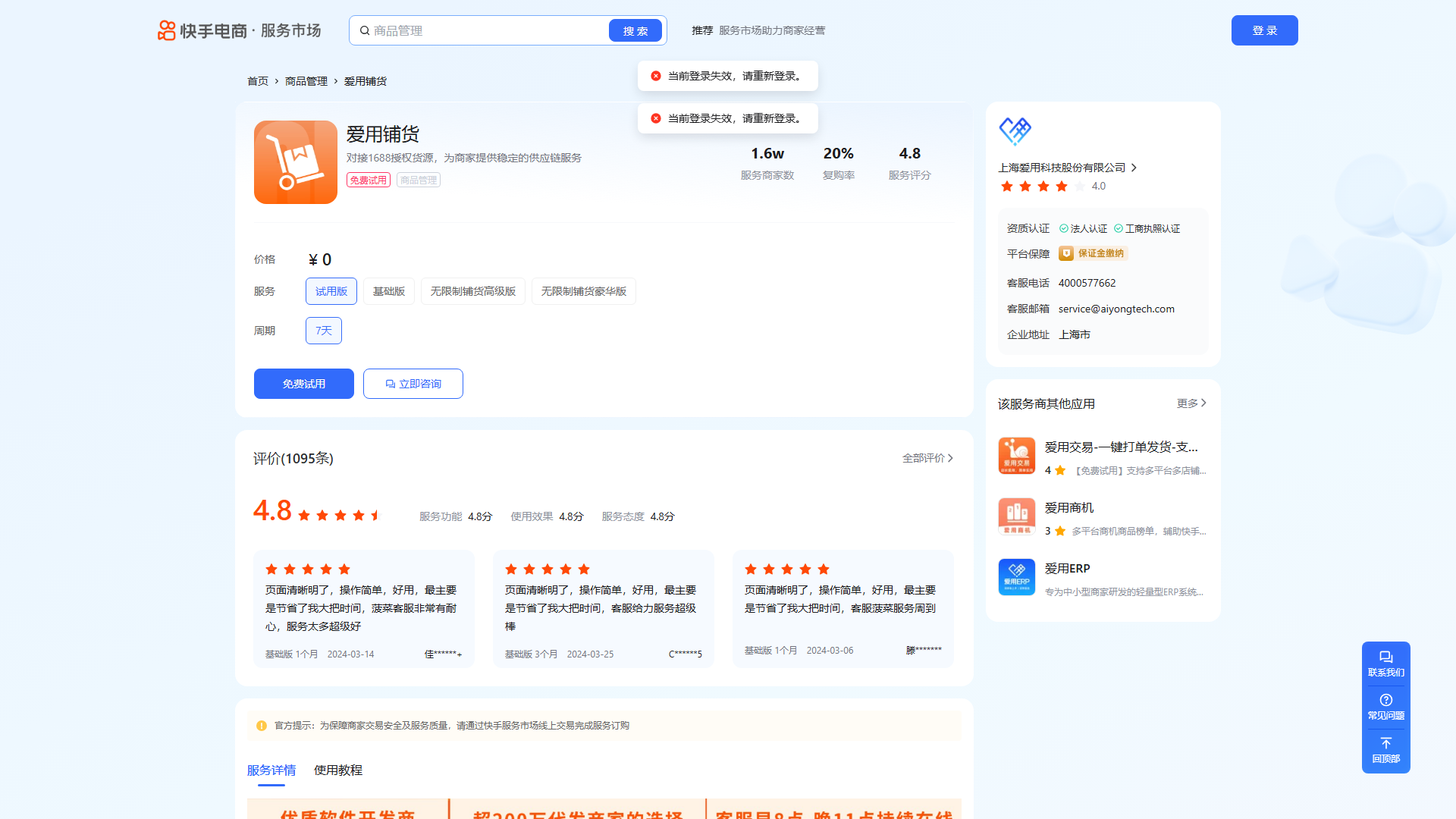Click the 20% 复购率 statistic
This screenshot has width=1456, height=819.
click(x=839, y=163)
